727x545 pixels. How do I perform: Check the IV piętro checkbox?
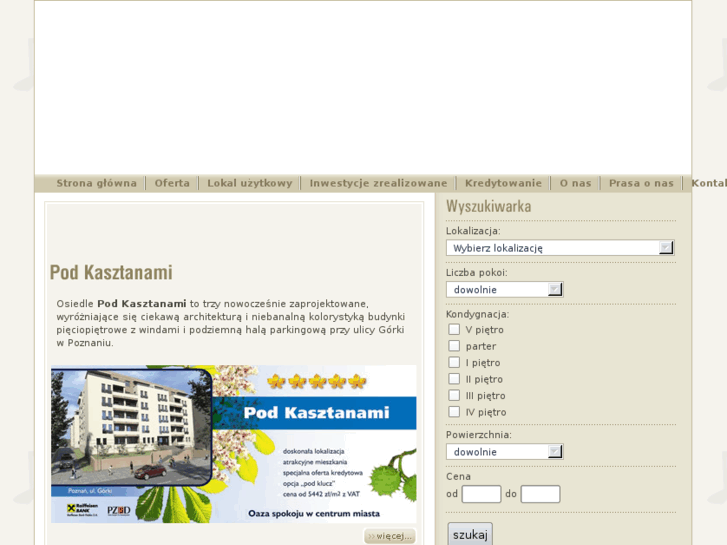[454, 412]
